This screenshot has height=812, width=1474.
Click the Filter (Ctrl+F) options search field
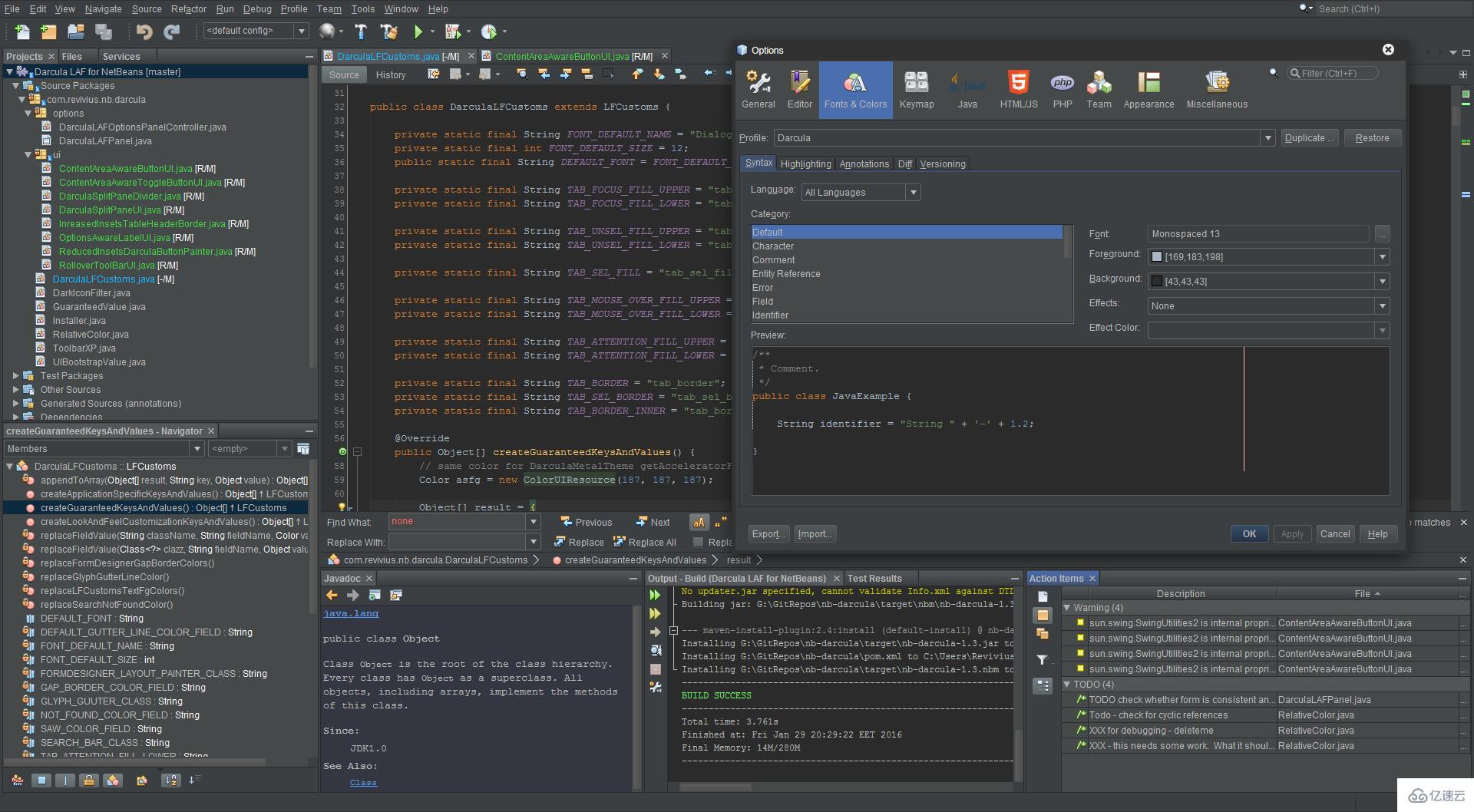(x=1333, y=74)
